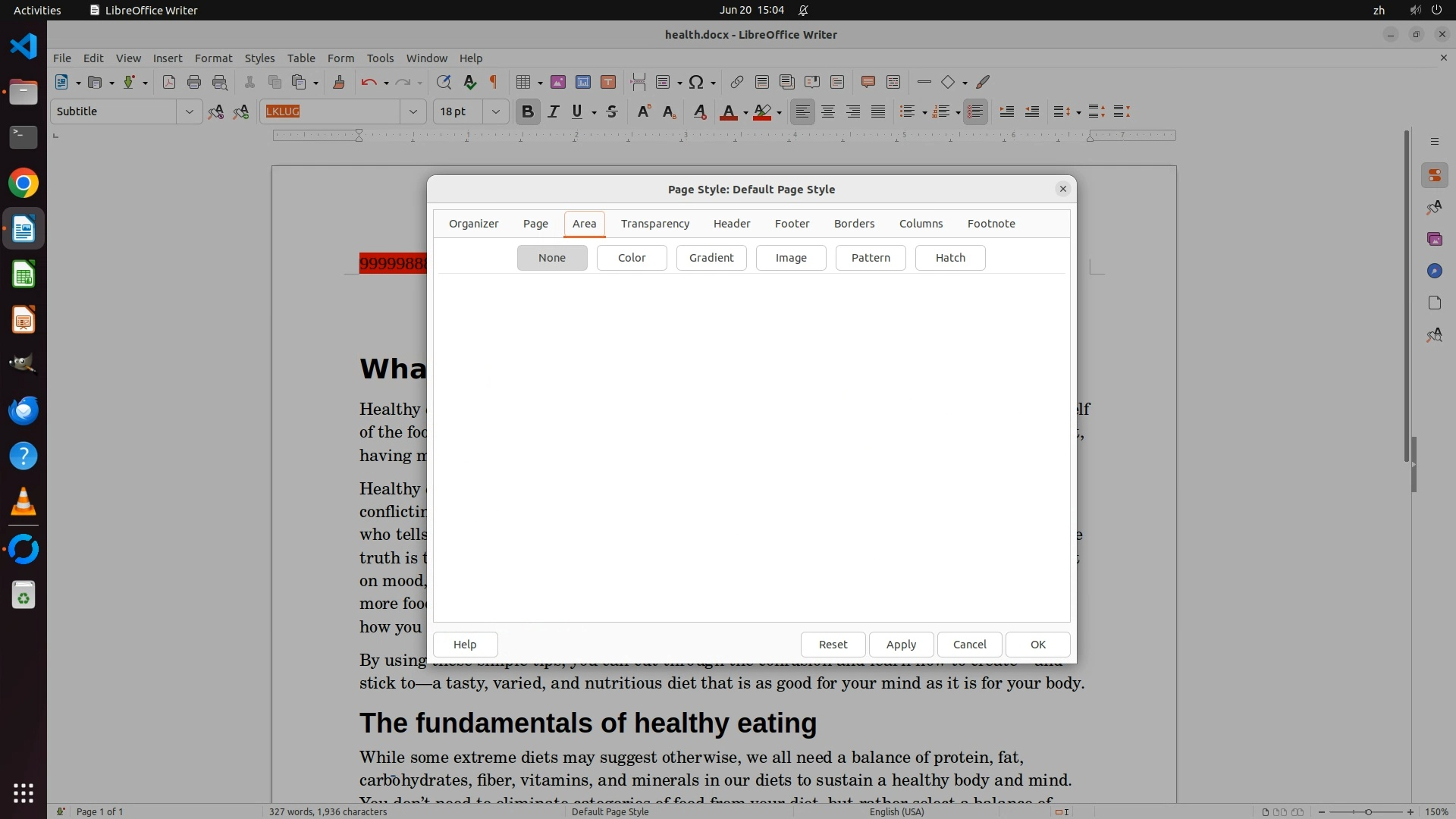Click the Reset button in dialog
This screenshot has height=819, width=1456.
pyautogui.click(x=833, y=645)
